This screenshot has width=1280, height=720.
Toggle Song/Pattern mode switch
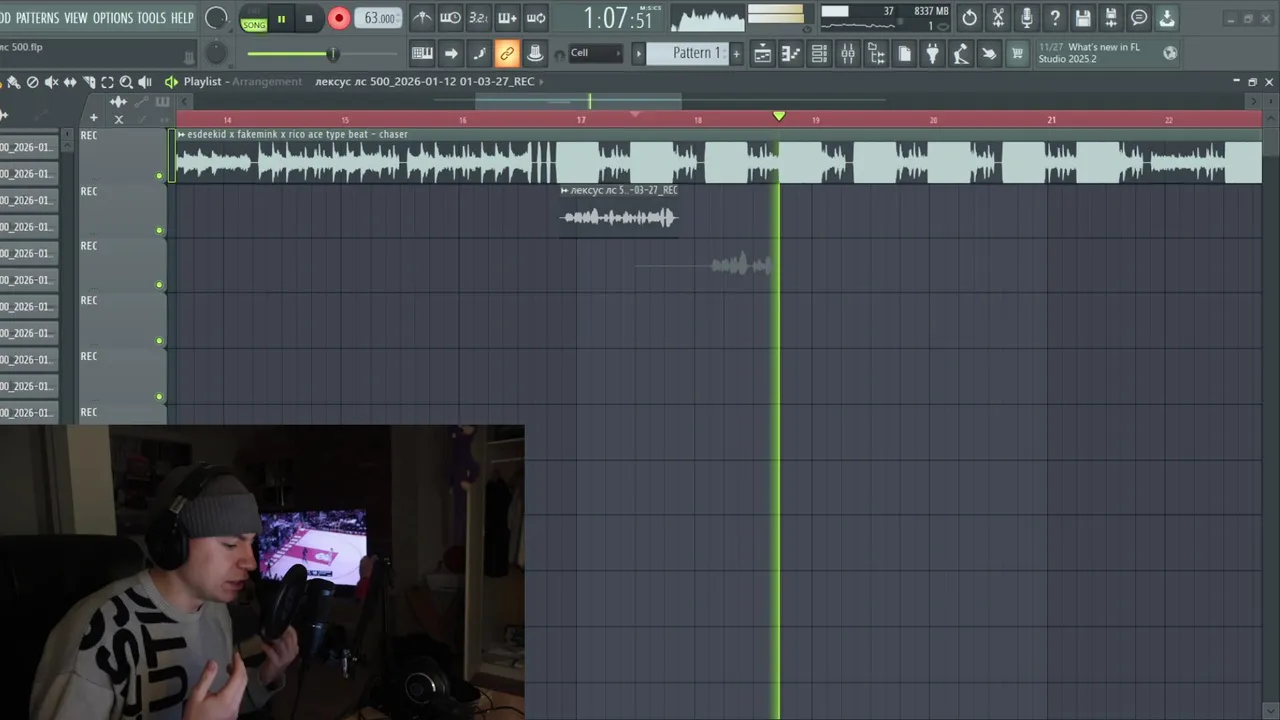(254, 19)
